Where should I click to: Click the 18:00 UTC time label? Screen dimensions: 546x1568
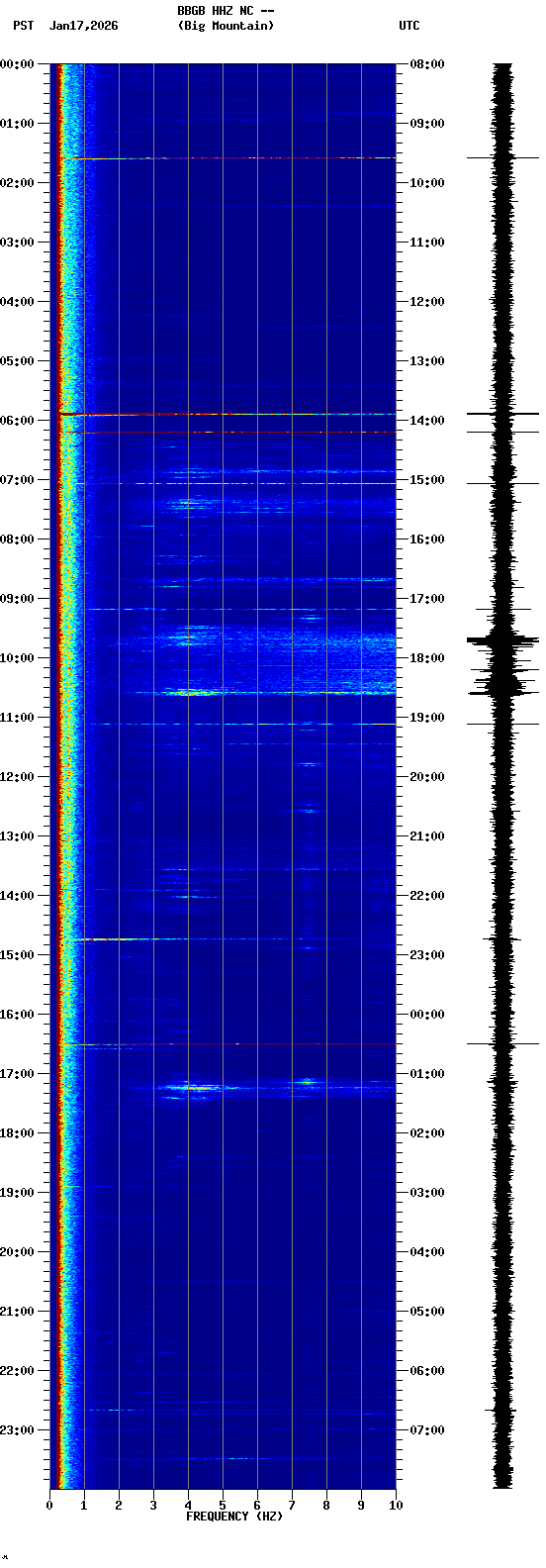click(427, 658)
